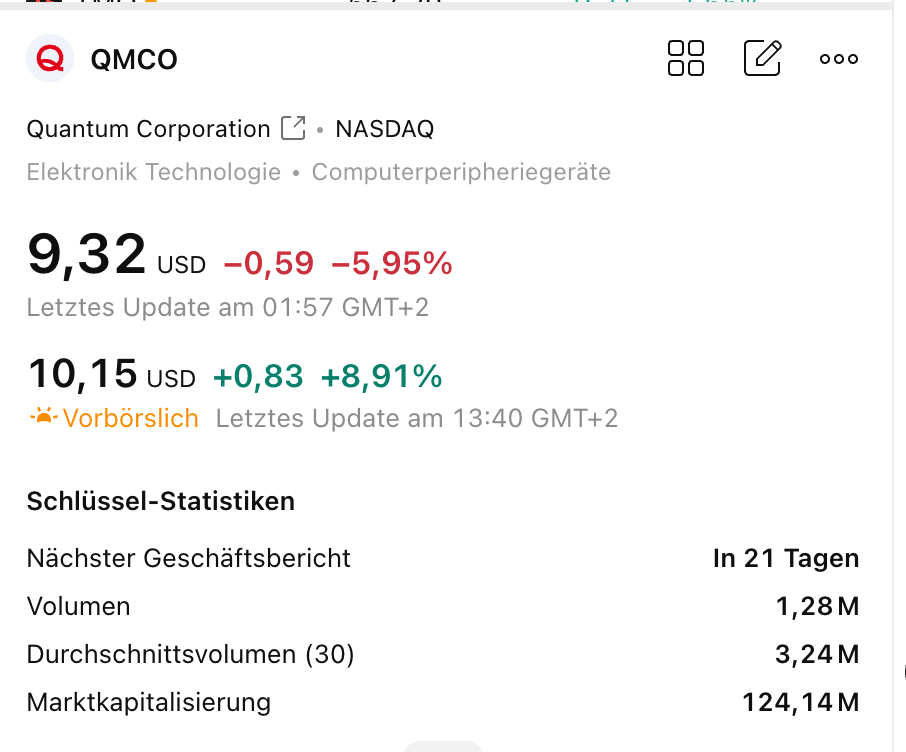
Task: Click the Marktkapitalisierung value 124,14 M
Action: click(800, 703)
